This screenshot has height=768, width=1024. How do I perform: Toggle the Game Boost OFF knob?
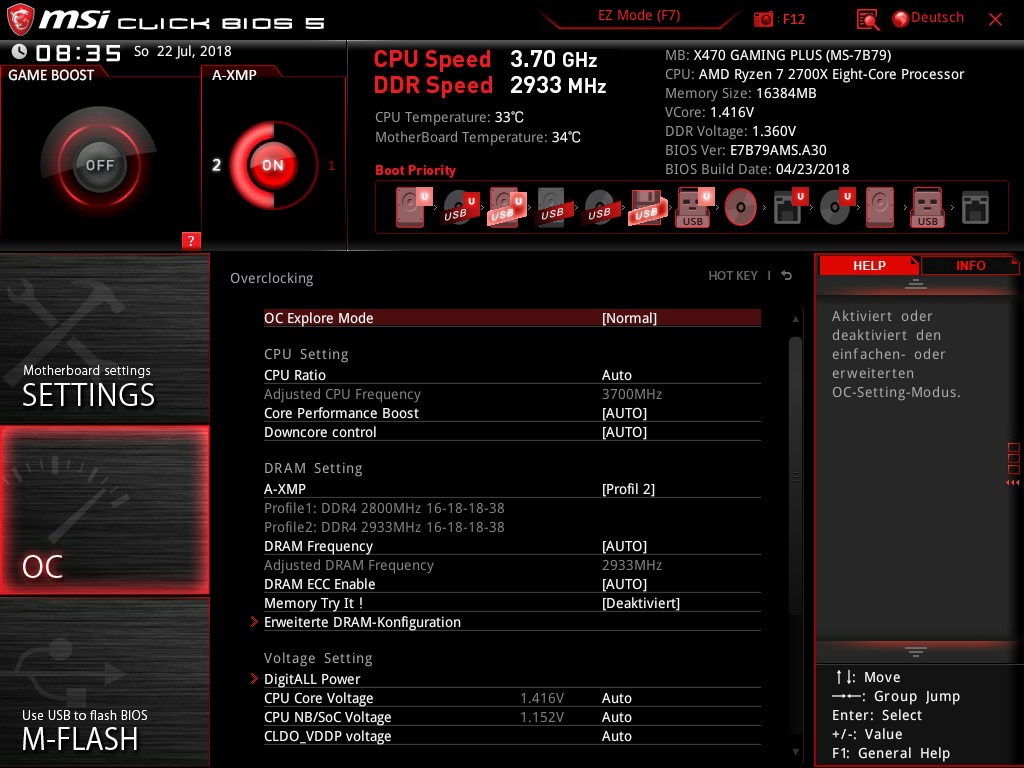pos(99,165)
